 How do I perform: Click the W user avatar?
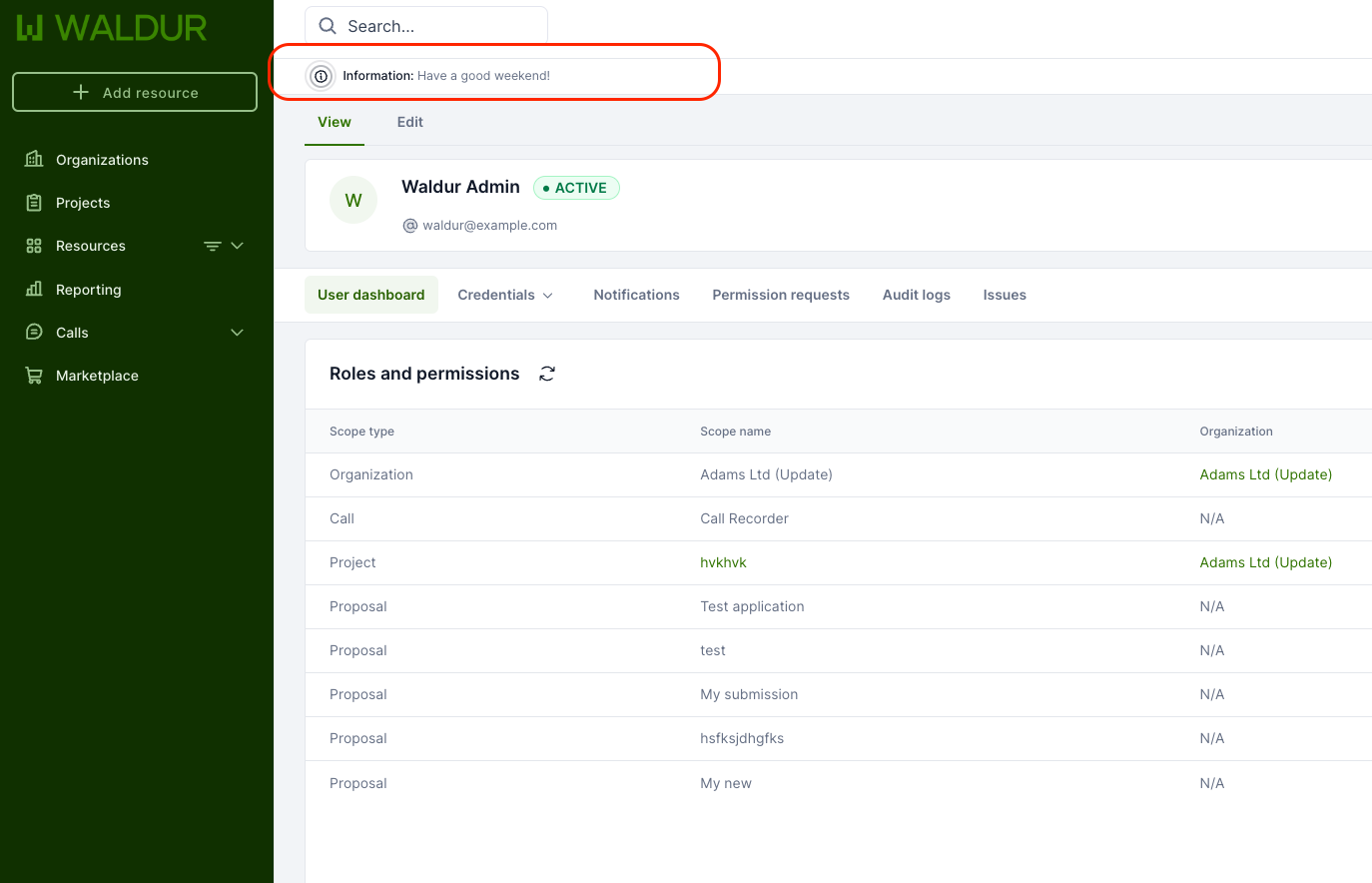click(x=353, y=201)
